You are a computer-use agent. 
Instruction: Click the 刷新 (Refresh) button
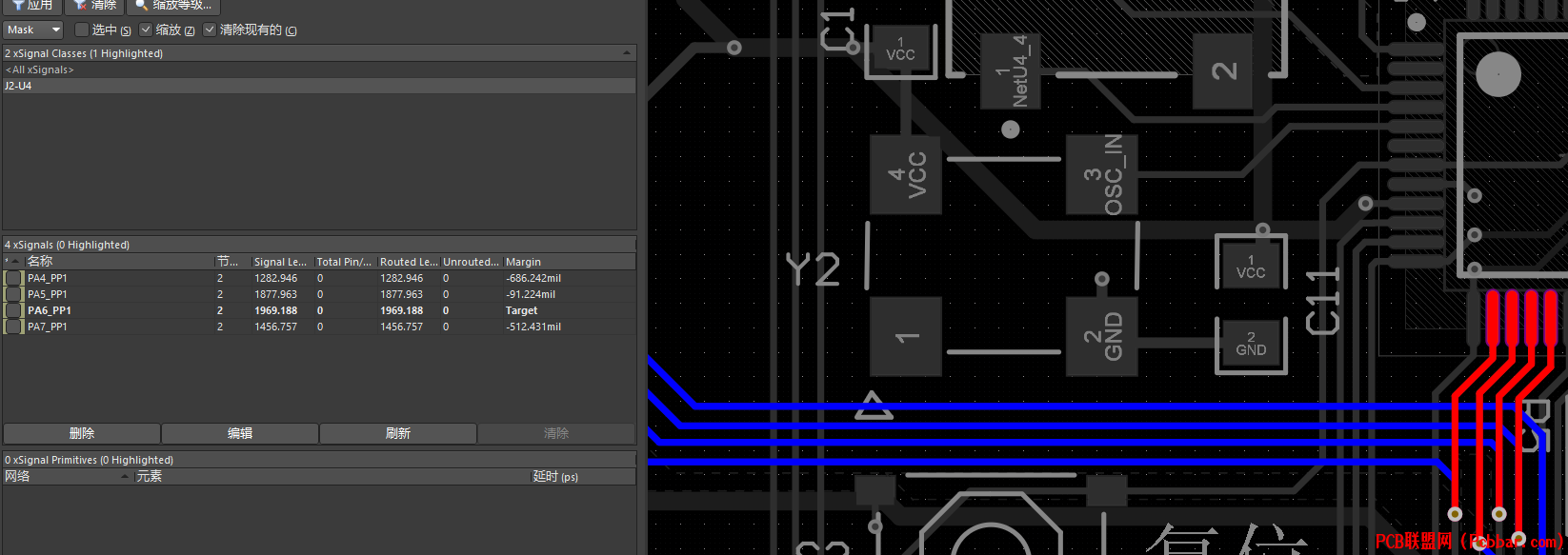(x=398, y=433)
